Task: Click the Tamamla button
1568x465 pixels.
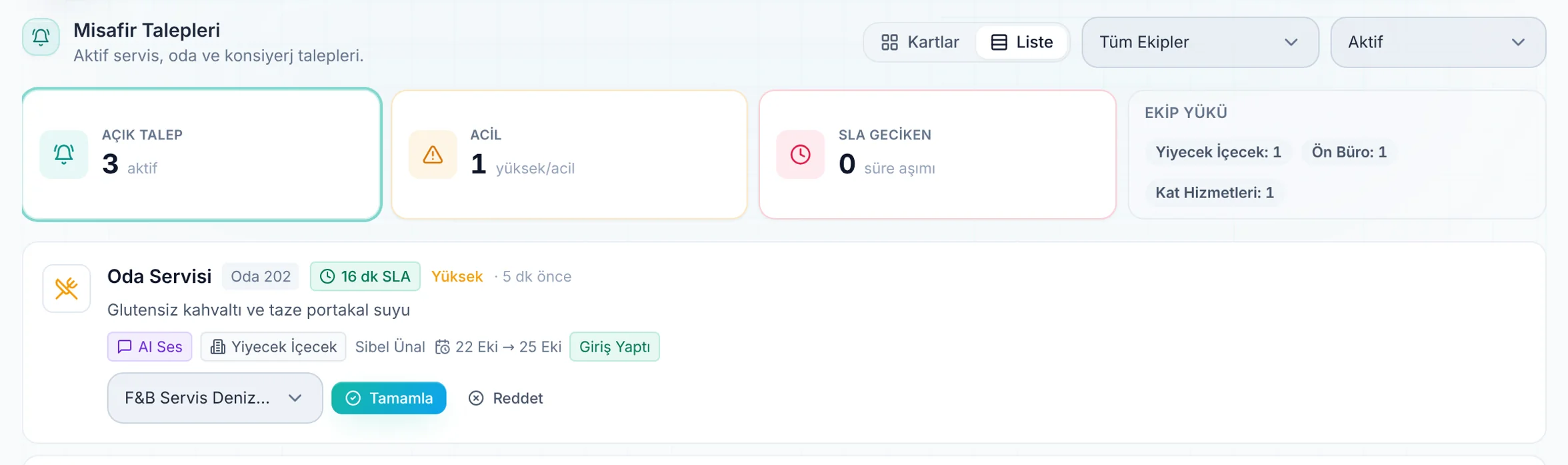Action: coord(389,398)
